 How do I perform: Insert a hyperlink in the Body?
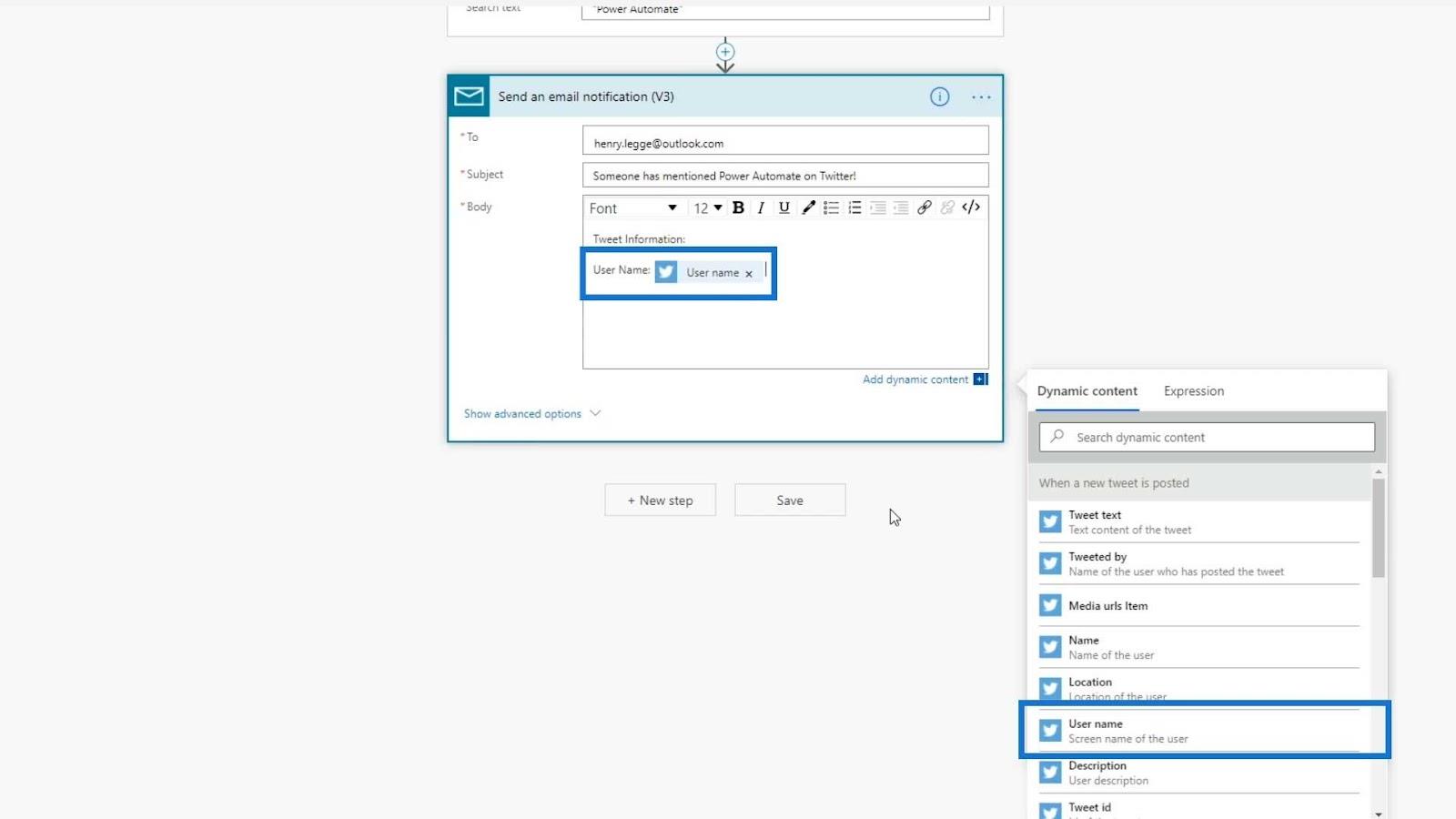click(924, 207)
